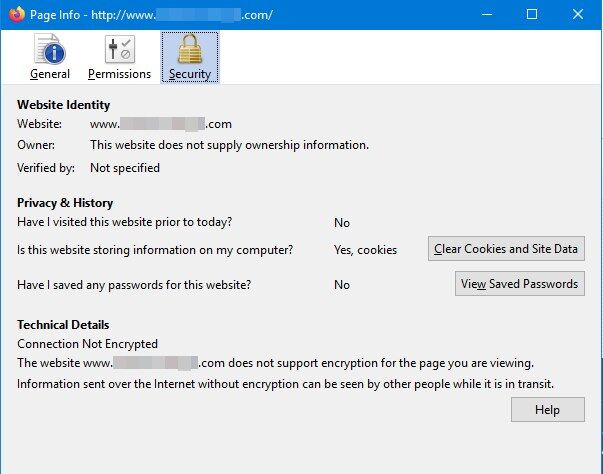Select the Security tab label
Viewport: 603px width, 474px height.
pyautogui.click(x=189, y=74)
